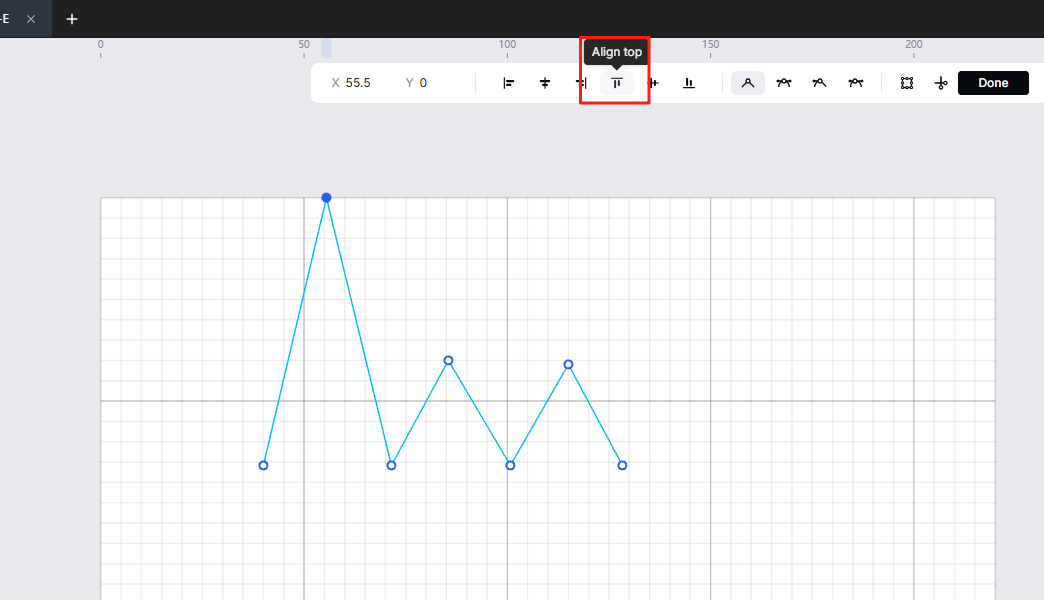The image size is (1044, 600).
Task: Click the Align right icon
Action: click(x=581, y=83)
